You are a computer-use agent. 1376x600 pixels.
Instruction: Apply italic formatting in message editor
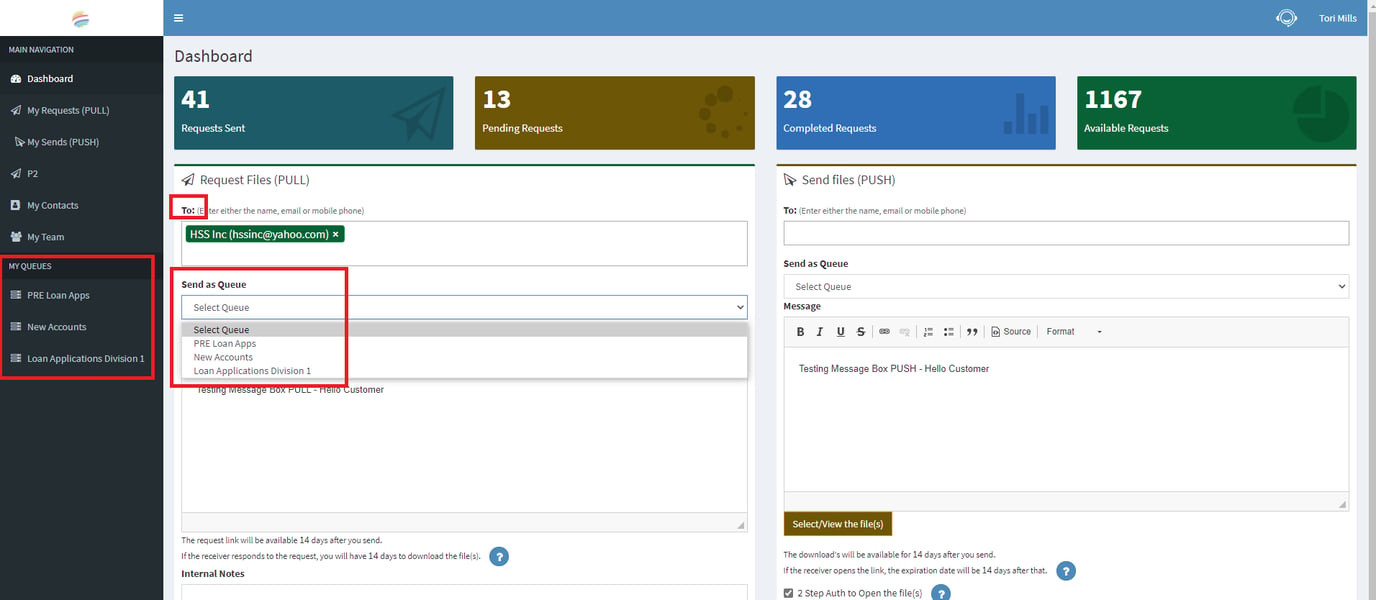click(x=820, y=332)
